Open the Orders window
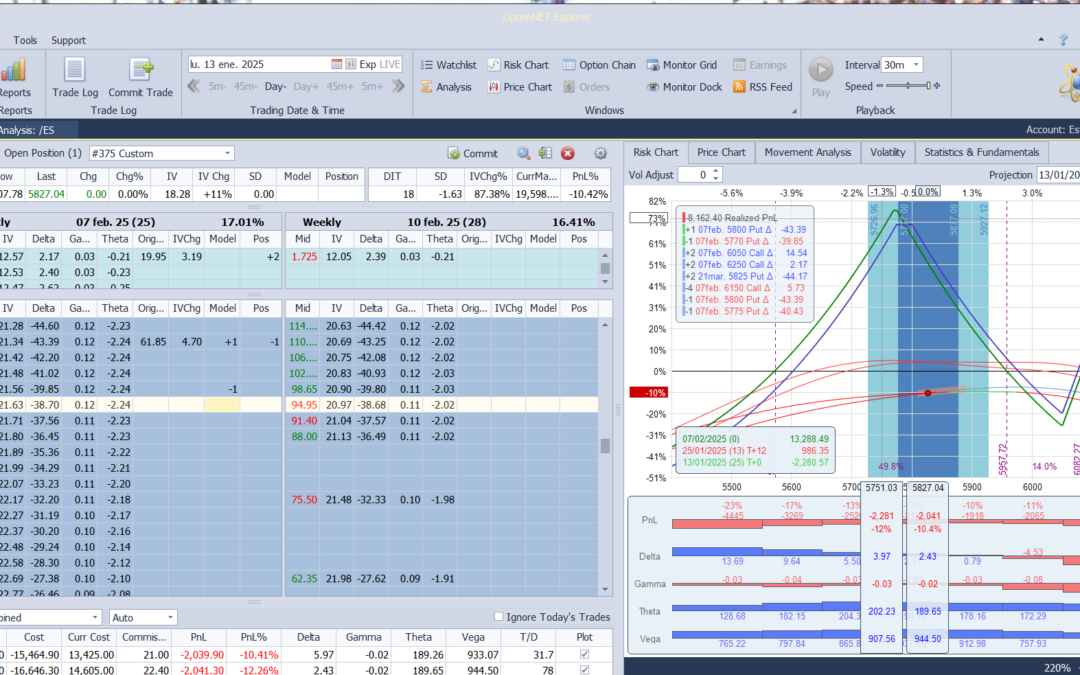 pos(586,87)
